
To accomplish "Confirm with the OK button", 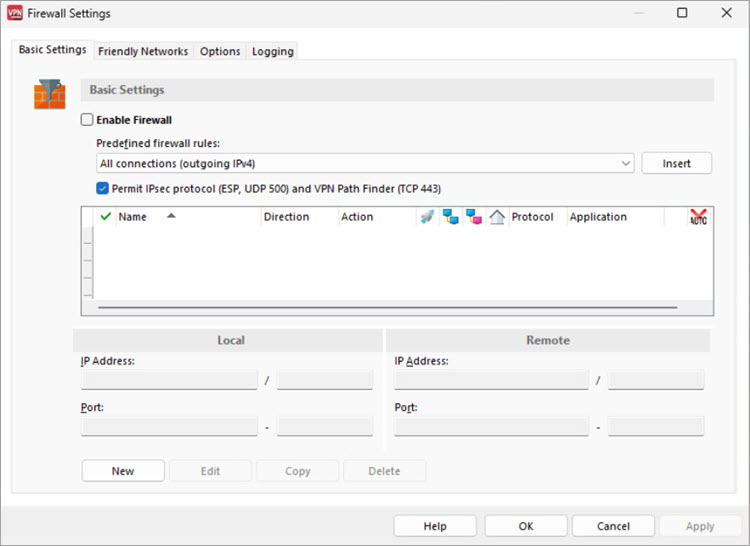I will click(526, 526).
